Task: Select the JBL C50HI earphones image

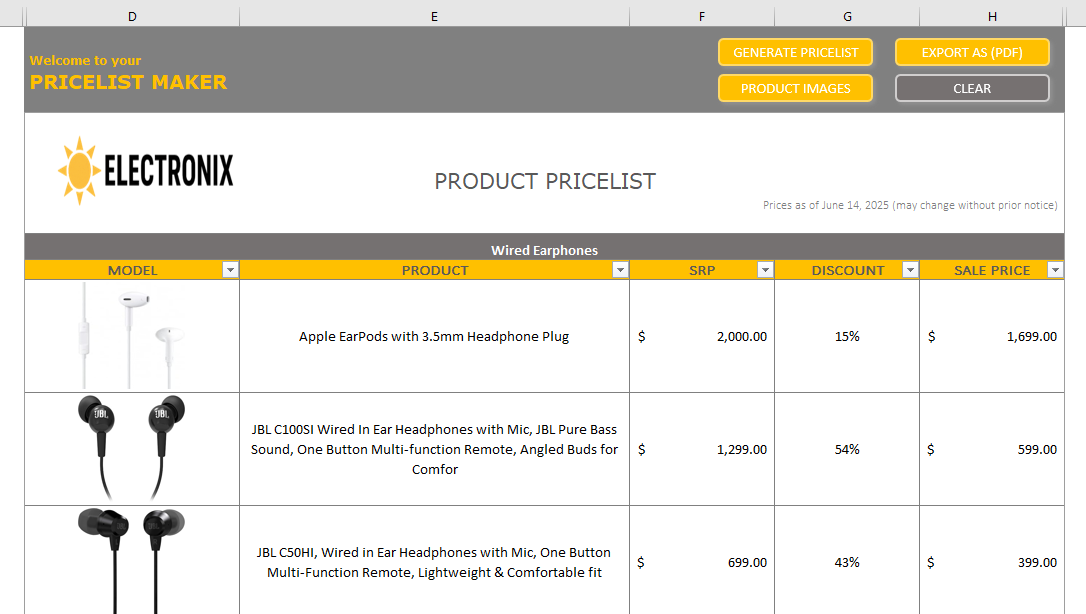Action: pos(132,561)
